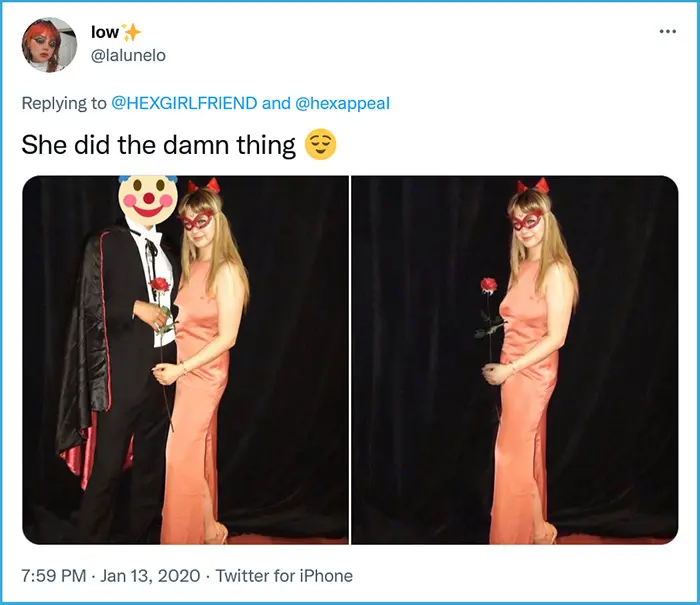Open the @HEXGIRLFRIEND mention
The height and width of the screenshot is (605, 700).
pos(184,103)
